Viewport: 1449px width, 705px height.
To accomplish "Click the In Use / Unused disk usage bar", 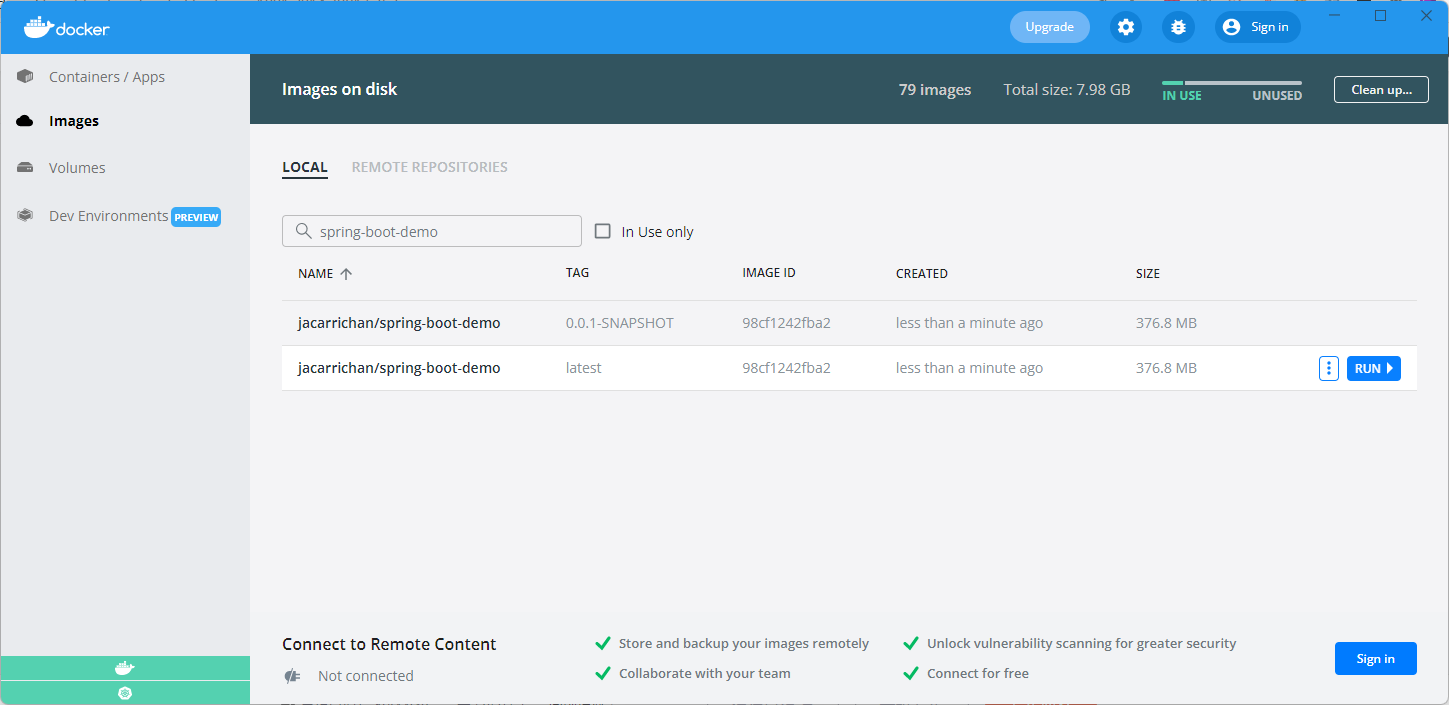I will point(1232,83).
